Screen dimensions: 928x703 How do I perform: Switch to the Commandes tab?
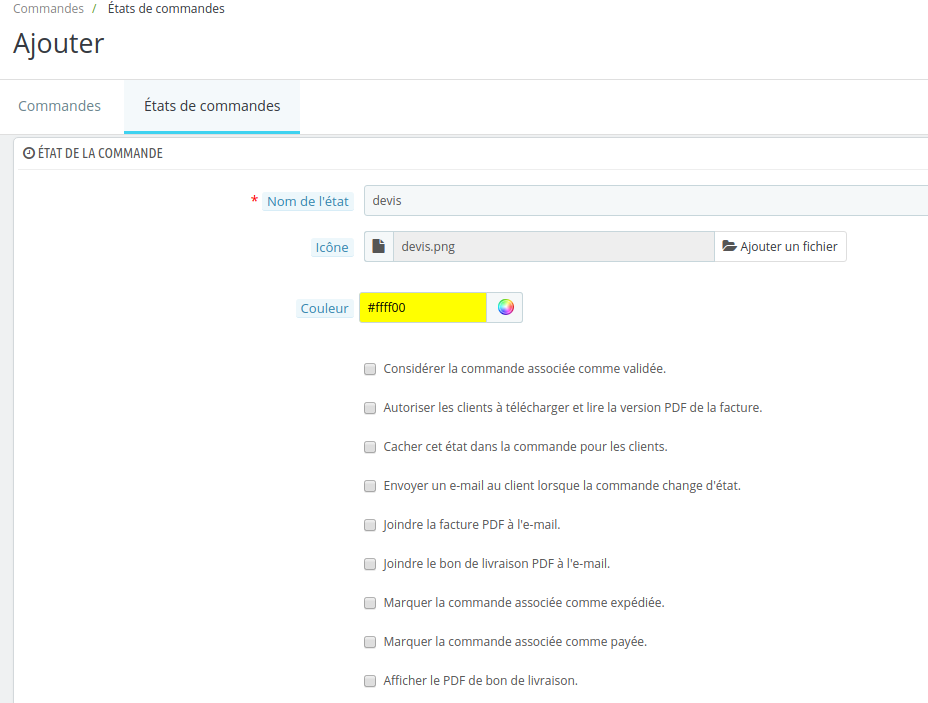pos(59,106)
